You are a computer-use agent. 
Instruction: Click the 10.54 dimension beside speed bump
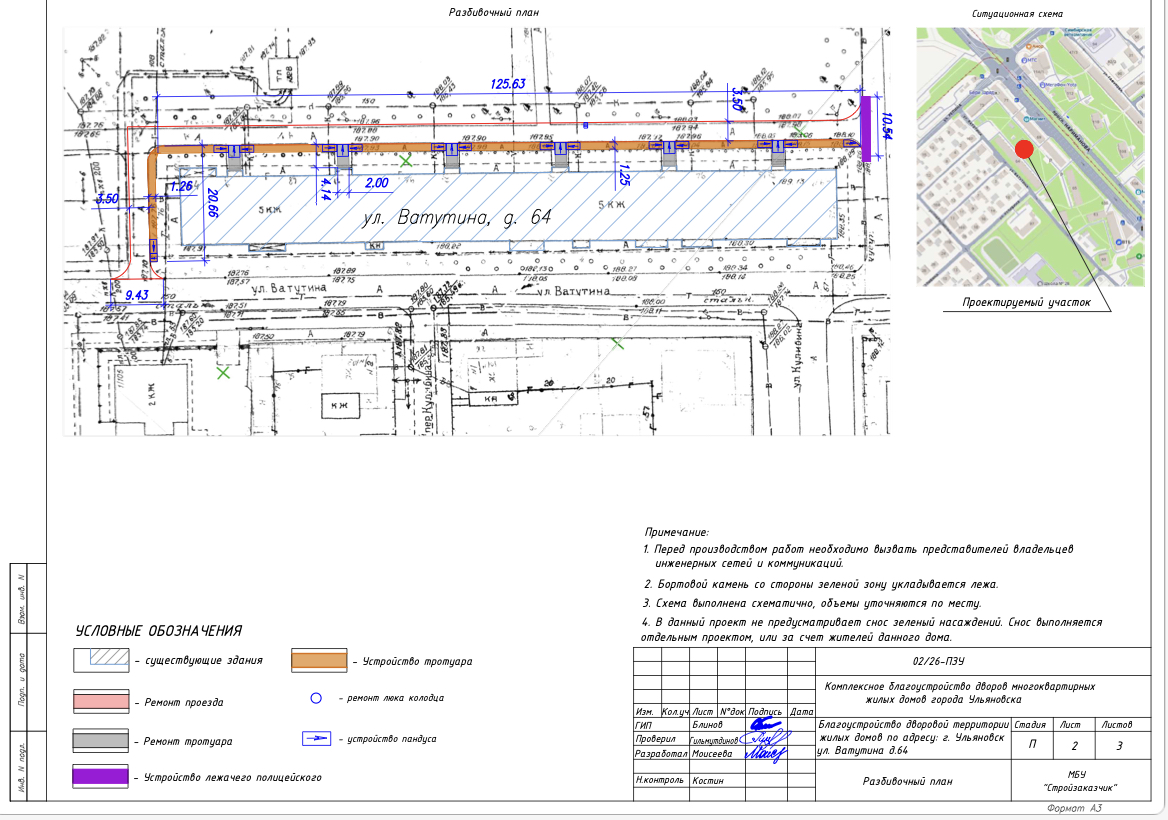886,127
